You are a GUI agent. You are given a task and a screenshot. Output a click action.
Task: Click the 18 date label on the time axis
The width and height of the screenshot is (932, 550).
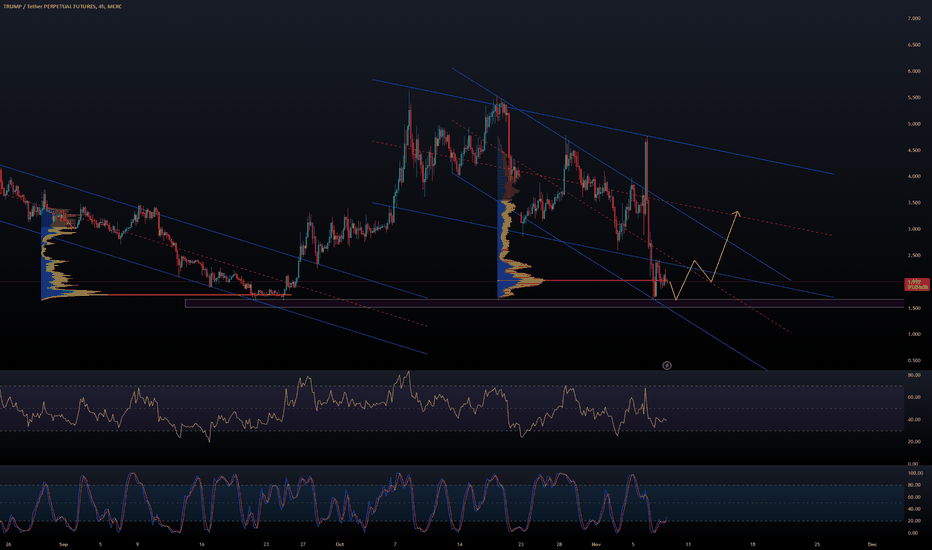tap(752, 544)
